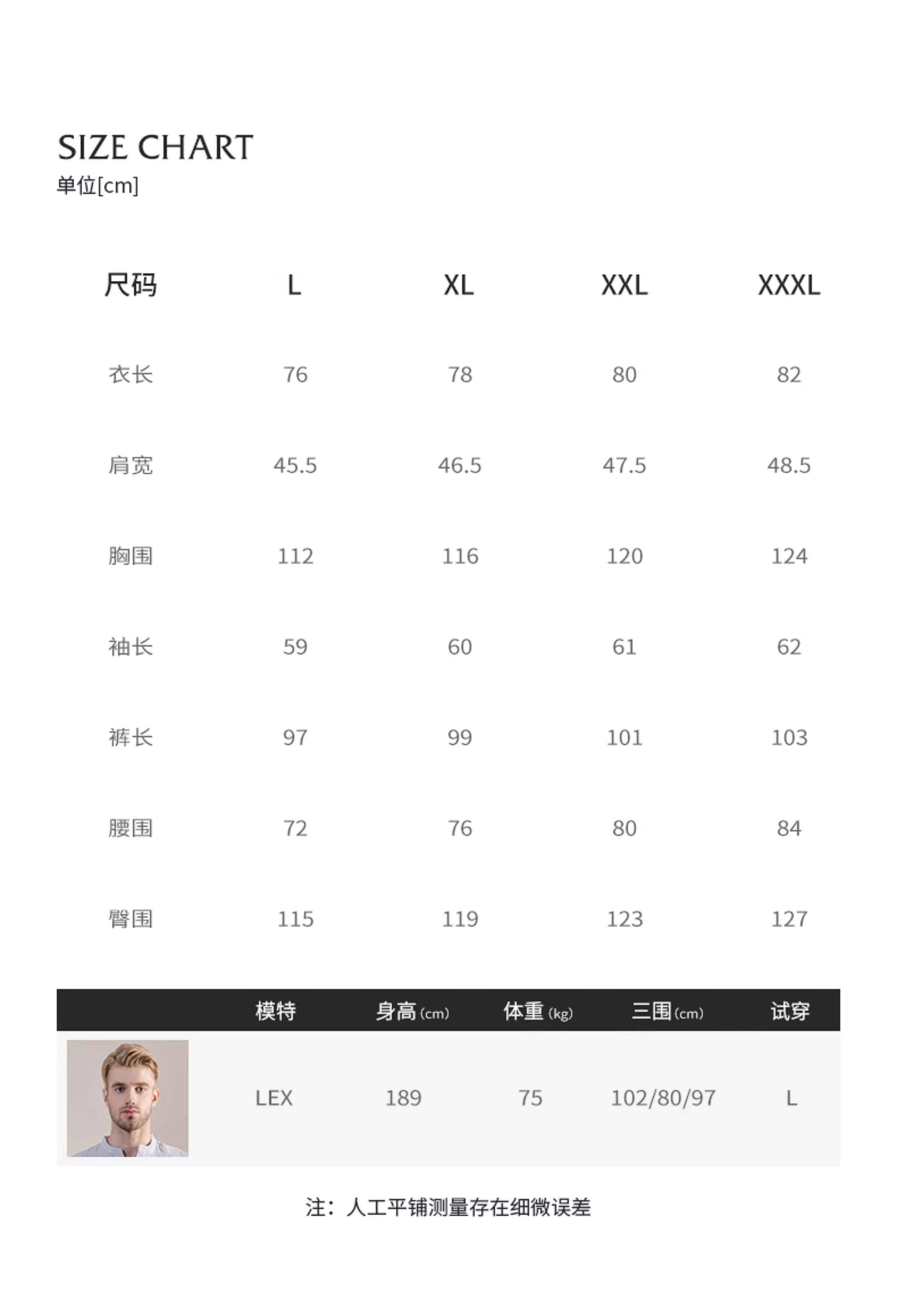Select the XXL size column header

pyautogui.click(x=624, y=285)
